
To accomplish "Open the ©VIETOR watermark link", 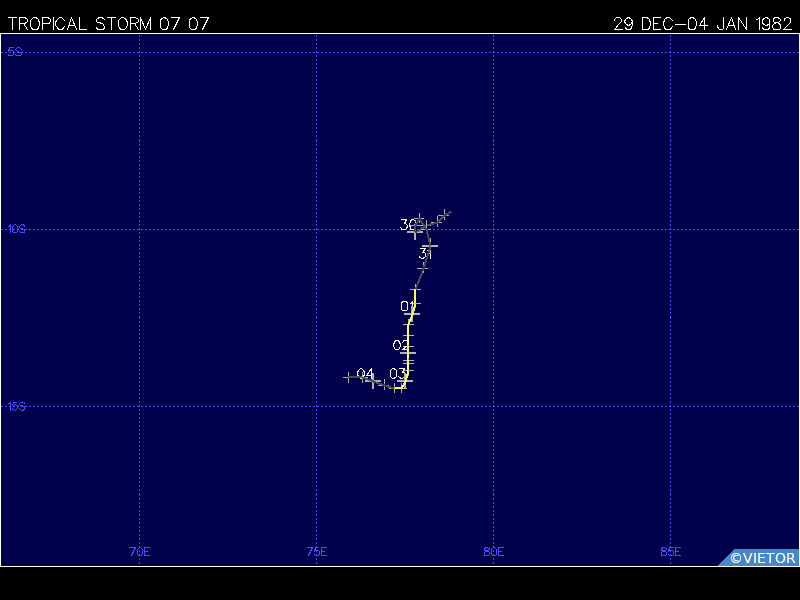I will [x=762, y=558].
